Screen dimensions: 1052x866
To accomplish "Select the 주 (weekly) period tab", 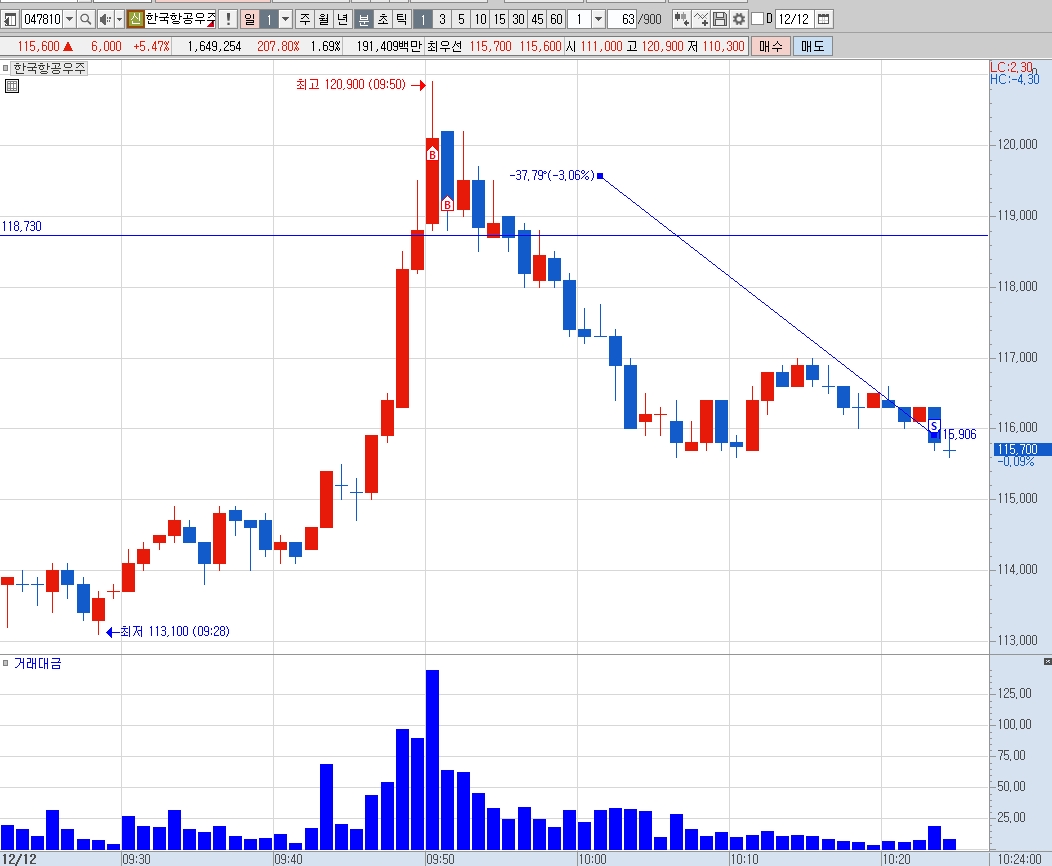I will (x=305, y=19).
